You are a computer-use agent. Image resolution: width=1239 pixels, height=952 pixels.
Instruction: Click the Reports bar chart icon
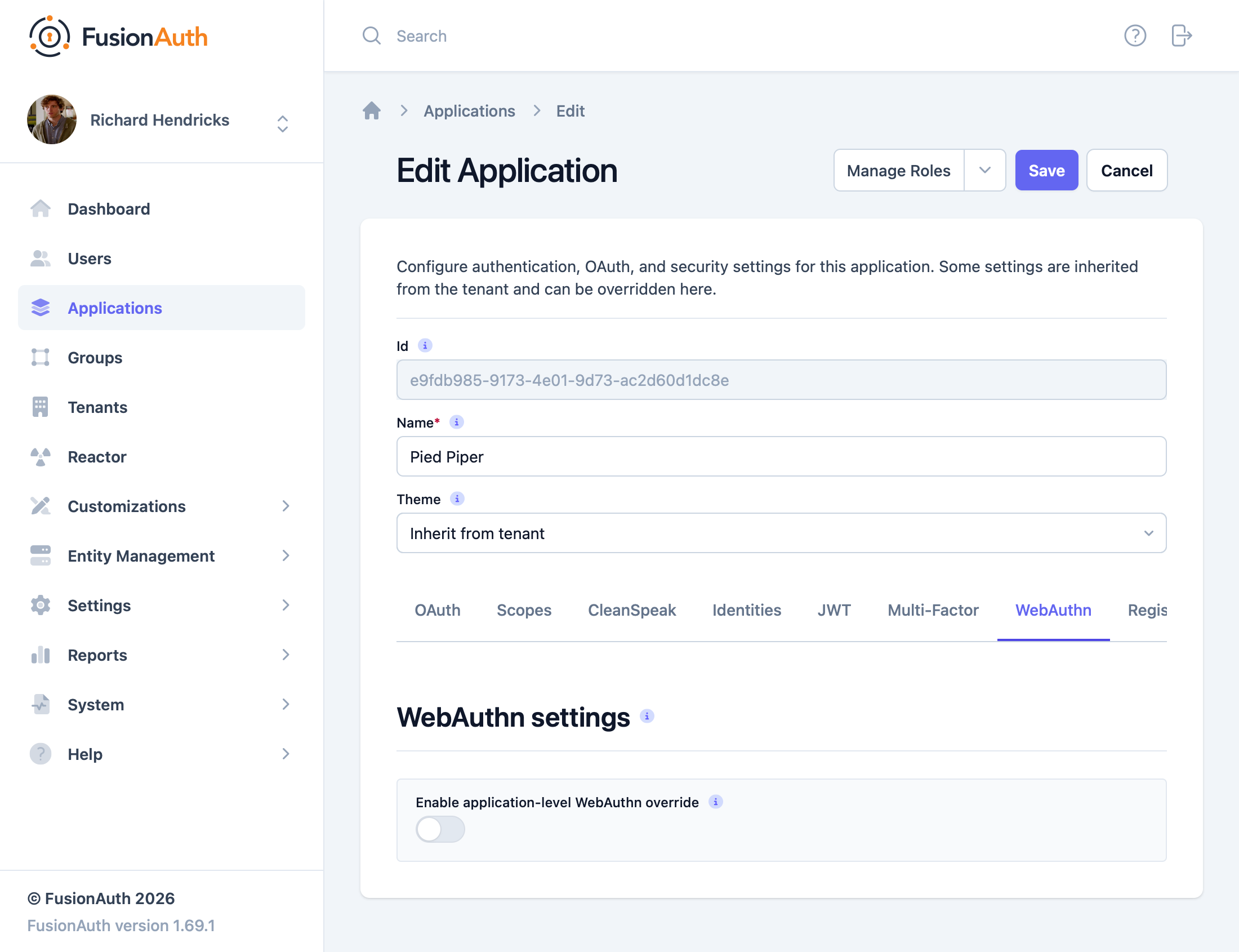[x=40, y=655]
